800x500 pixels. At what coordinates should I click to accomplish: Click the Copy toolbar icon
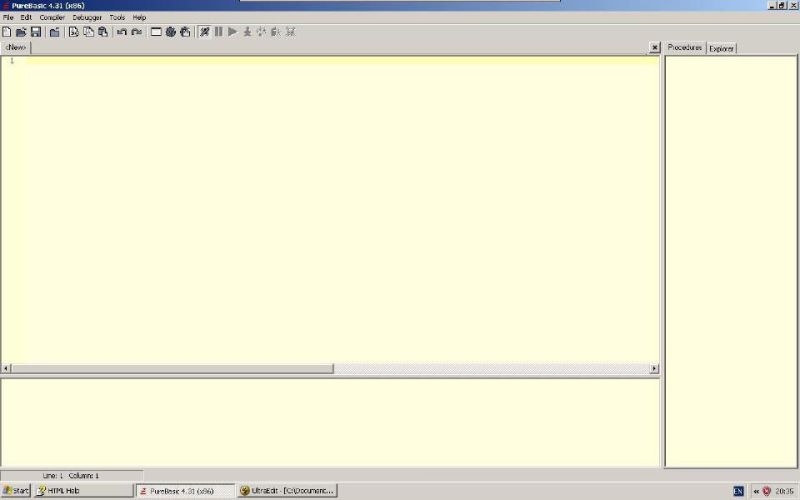[x=88, y=32]
